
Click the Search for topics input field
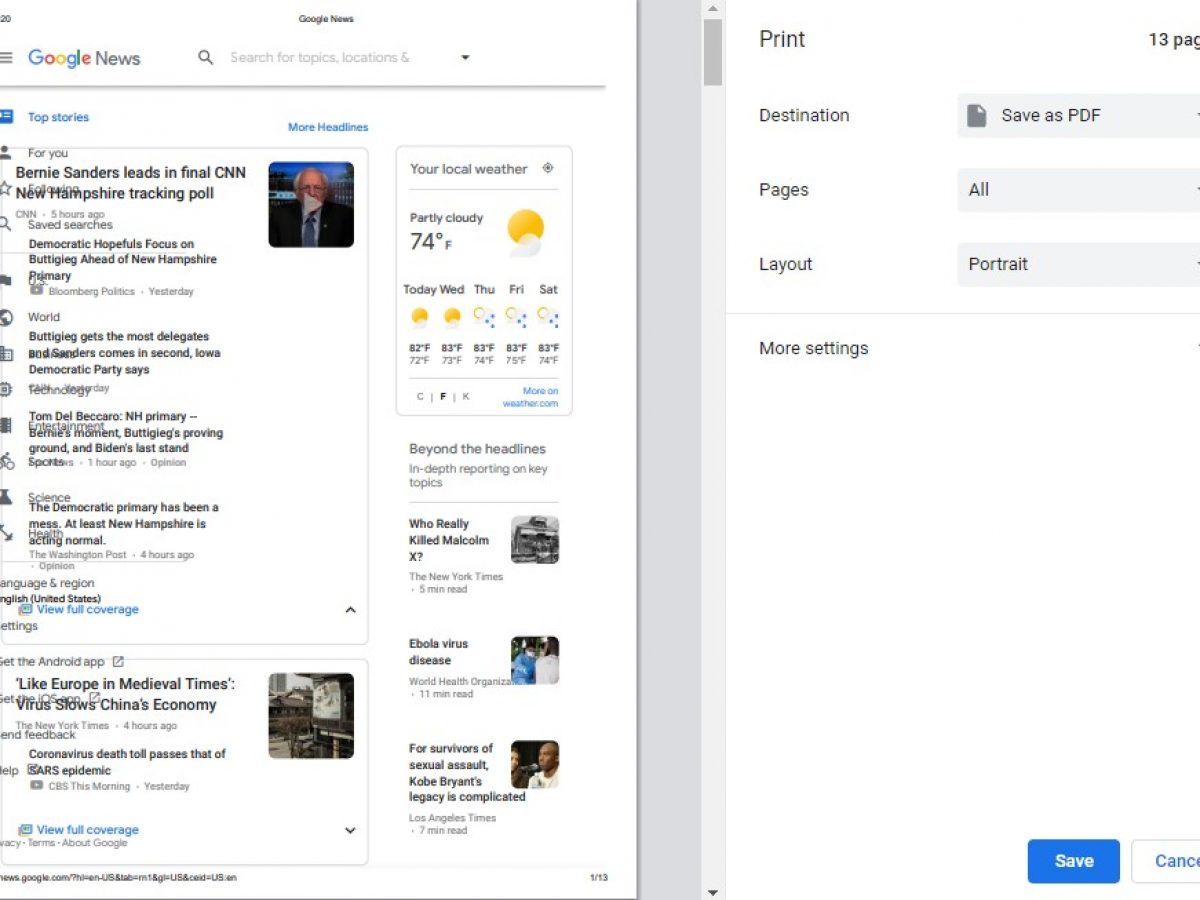pos(320,58)
